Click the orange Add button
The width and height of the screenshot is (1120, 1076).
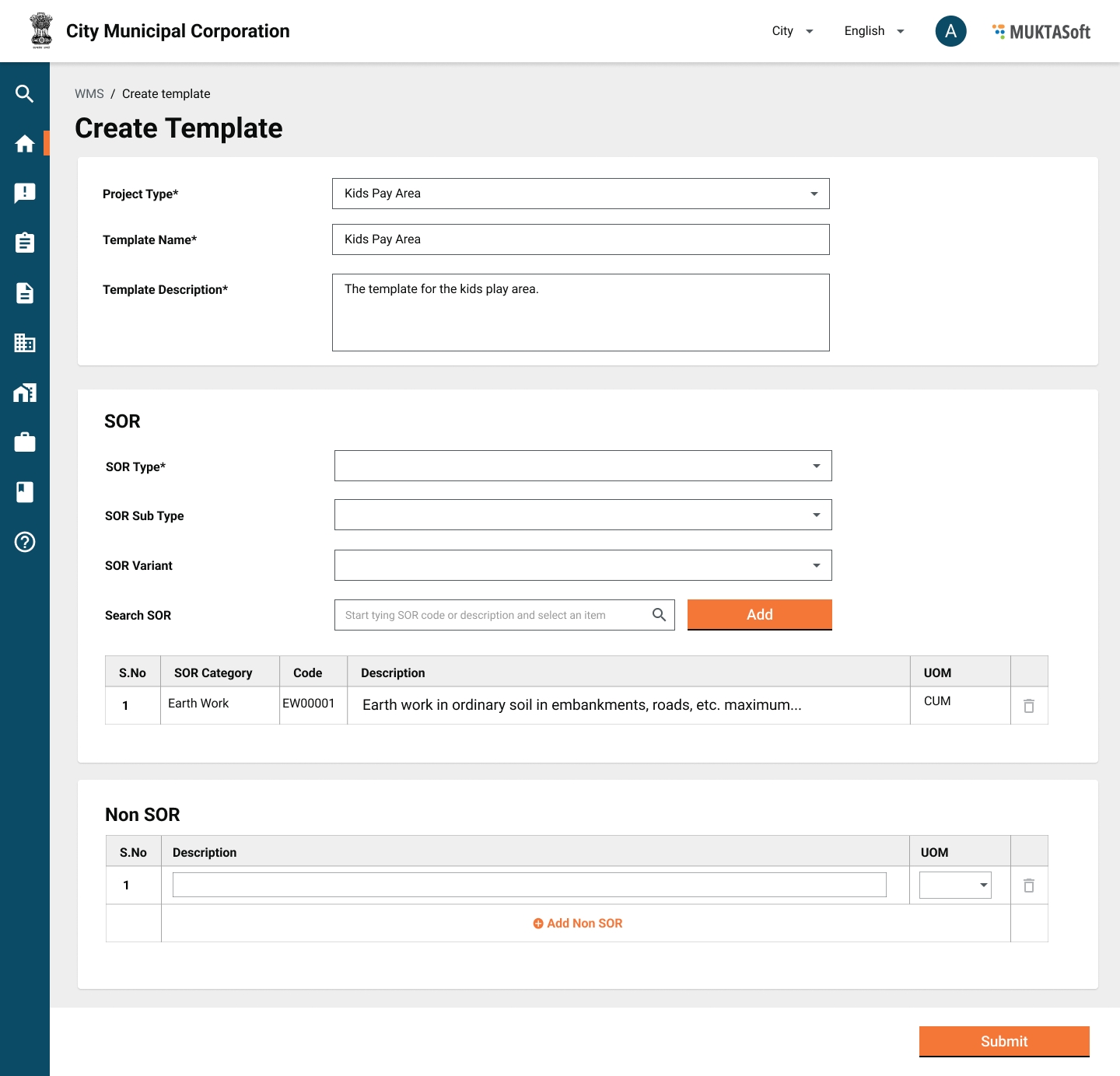(x=759, y=614)
